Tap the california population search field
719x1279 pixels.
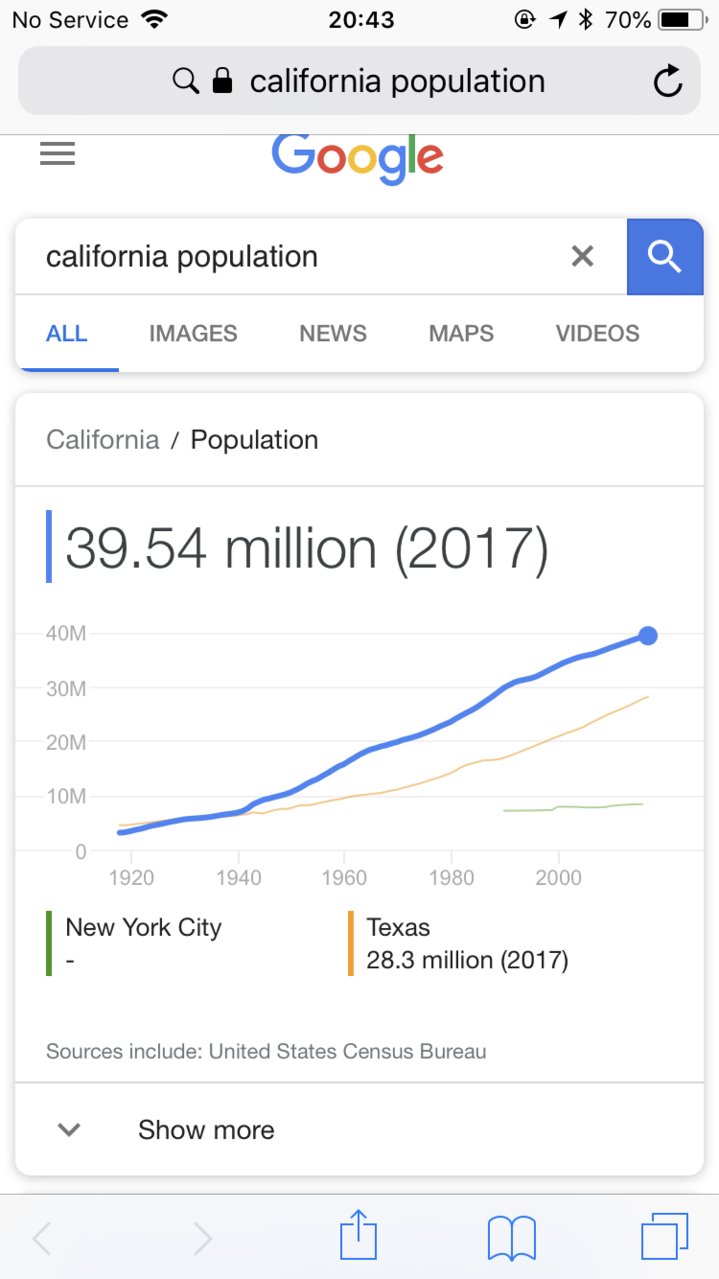[x=300, y=257]
